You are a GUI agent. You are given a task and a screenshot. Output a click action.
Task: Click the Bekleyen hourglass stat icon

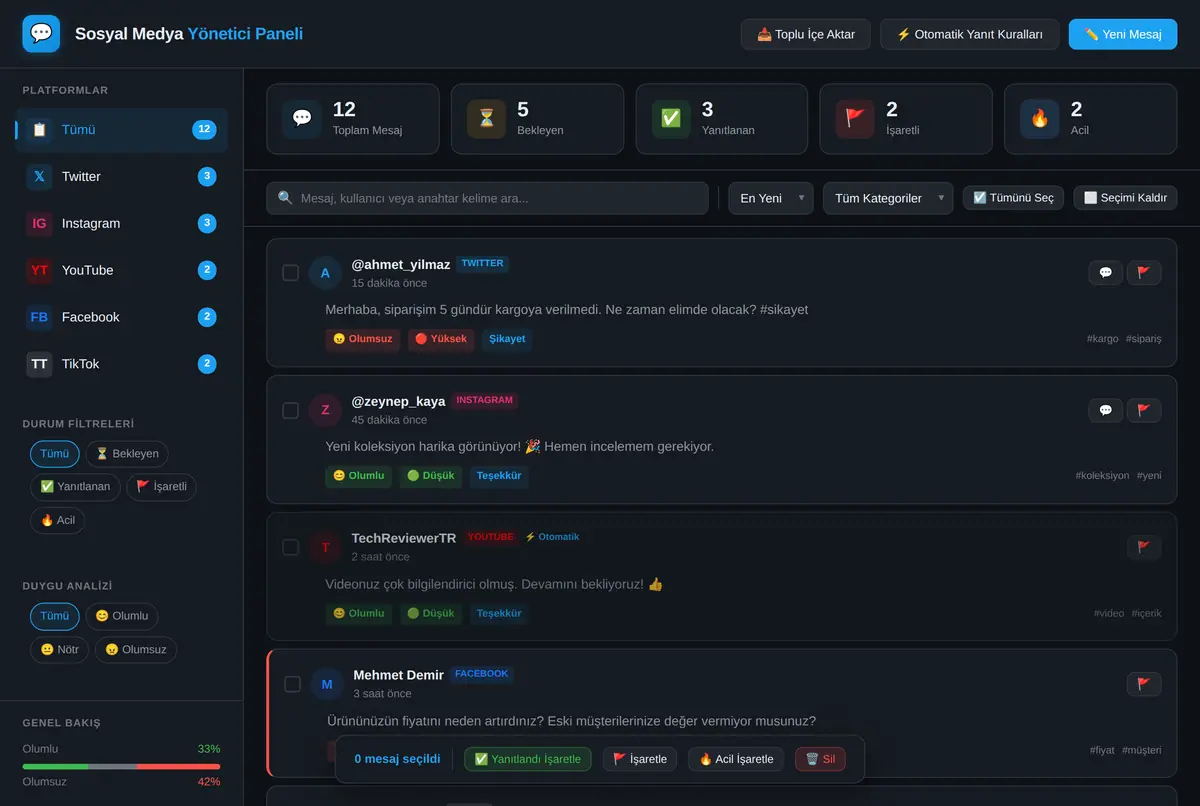(x=486, y=118)
